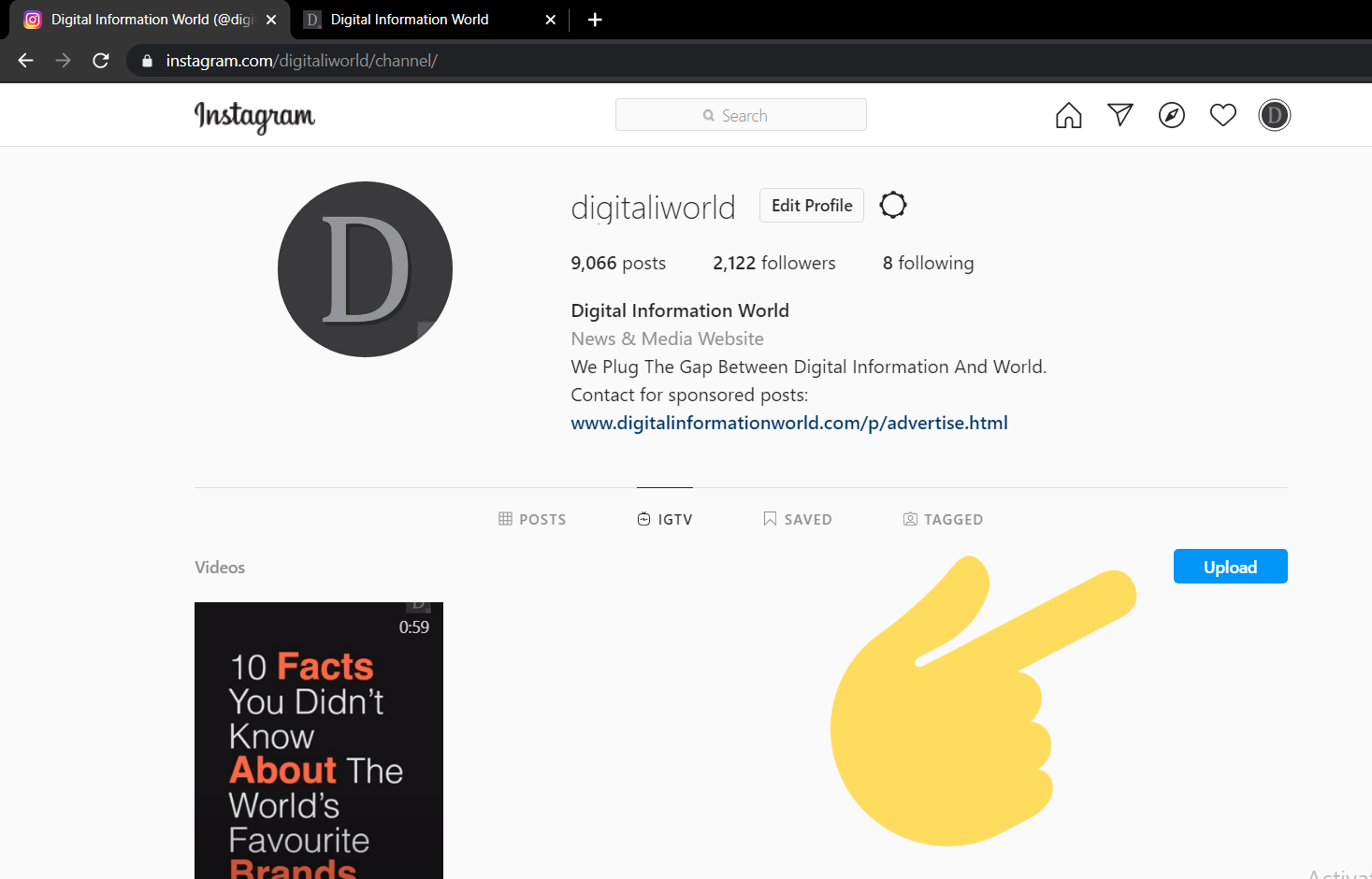Open the Explore compass icon
Viewport: 1372px width, 879px height.
[x=1171, y=114]
